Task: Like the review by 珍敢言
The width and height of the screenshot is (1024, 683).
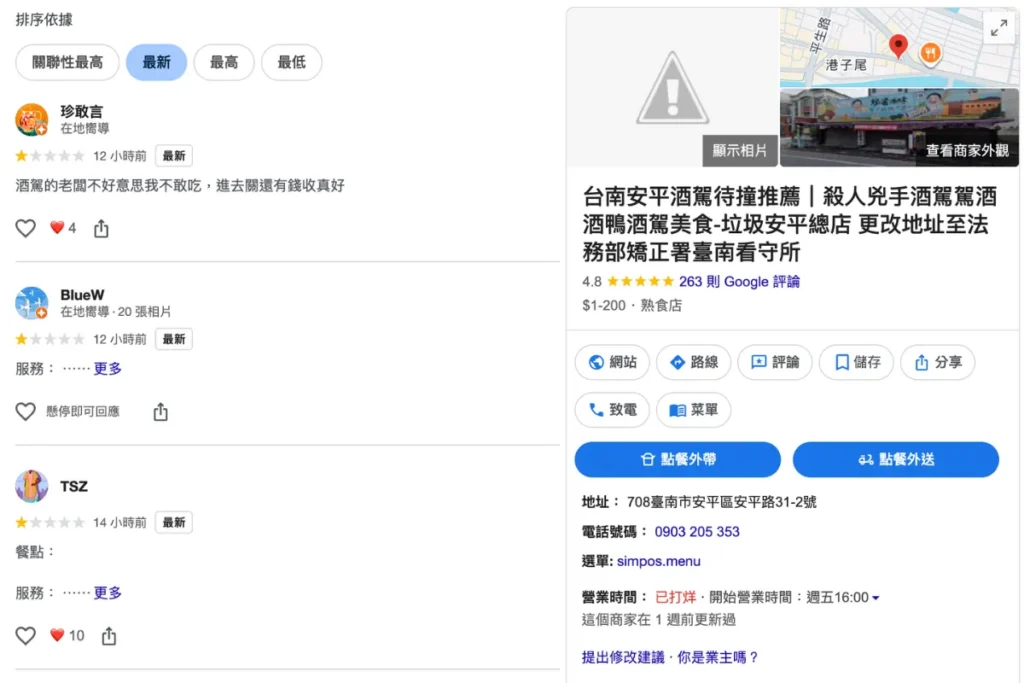Action: [x=25, y=228]
